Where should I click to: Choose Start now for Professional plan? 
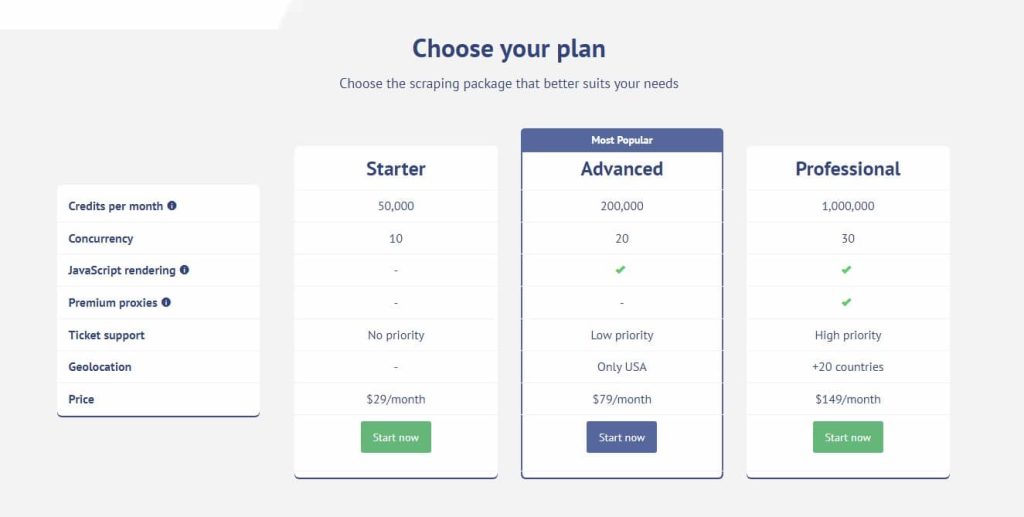coord(848,437)
